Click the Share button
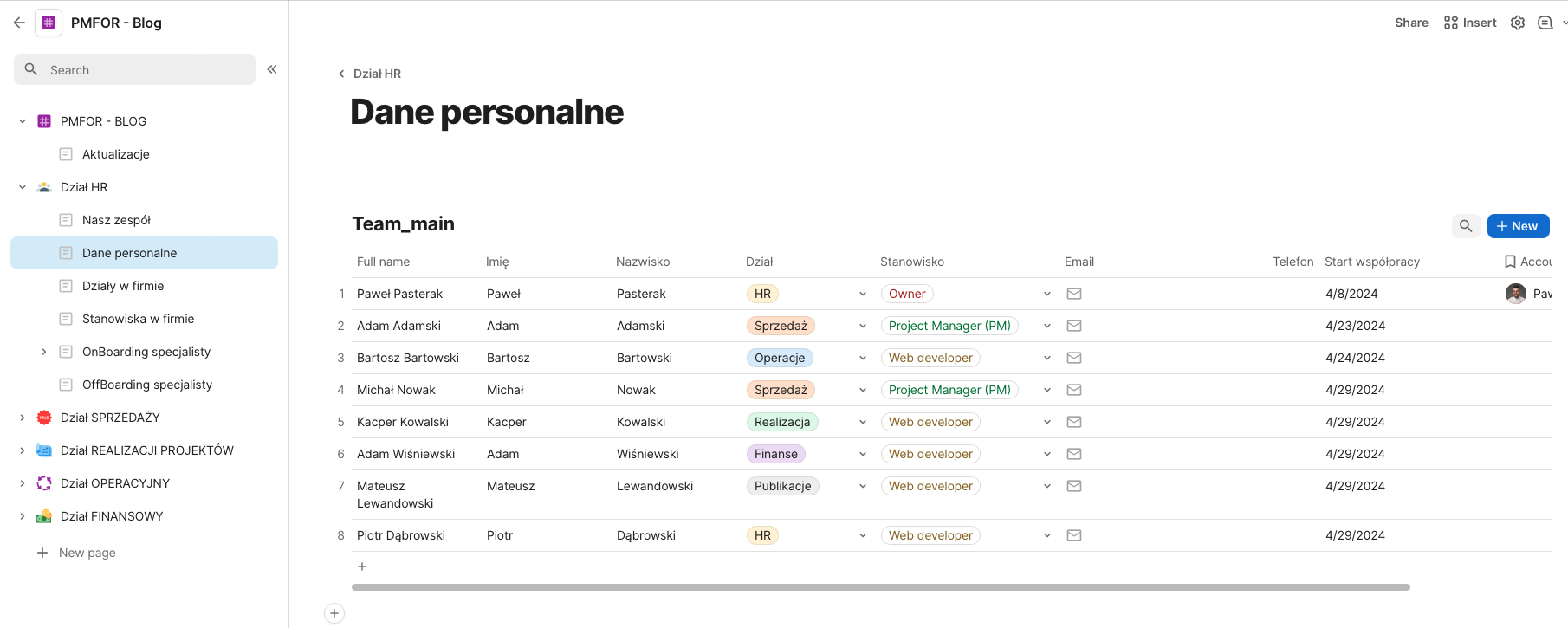Viewport: 1568px width, 628px height. click(1411, 23)
